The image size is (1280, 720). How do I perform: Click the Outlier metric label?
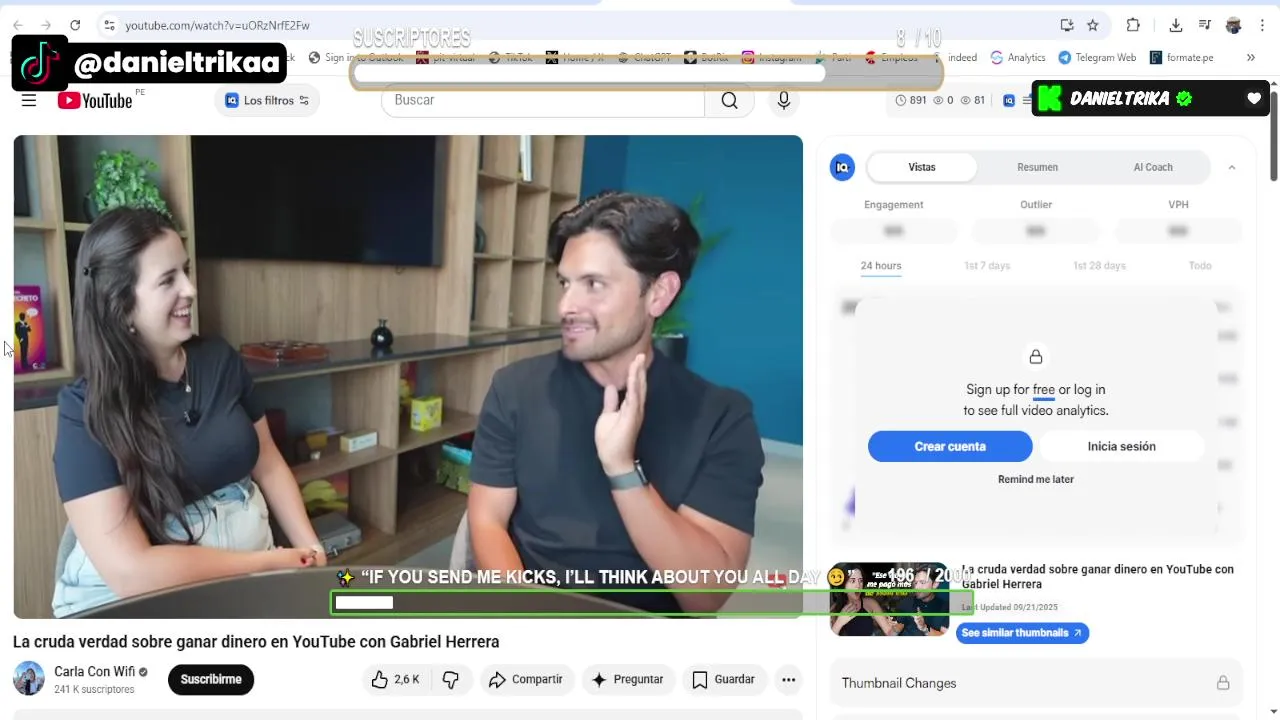1036,205
